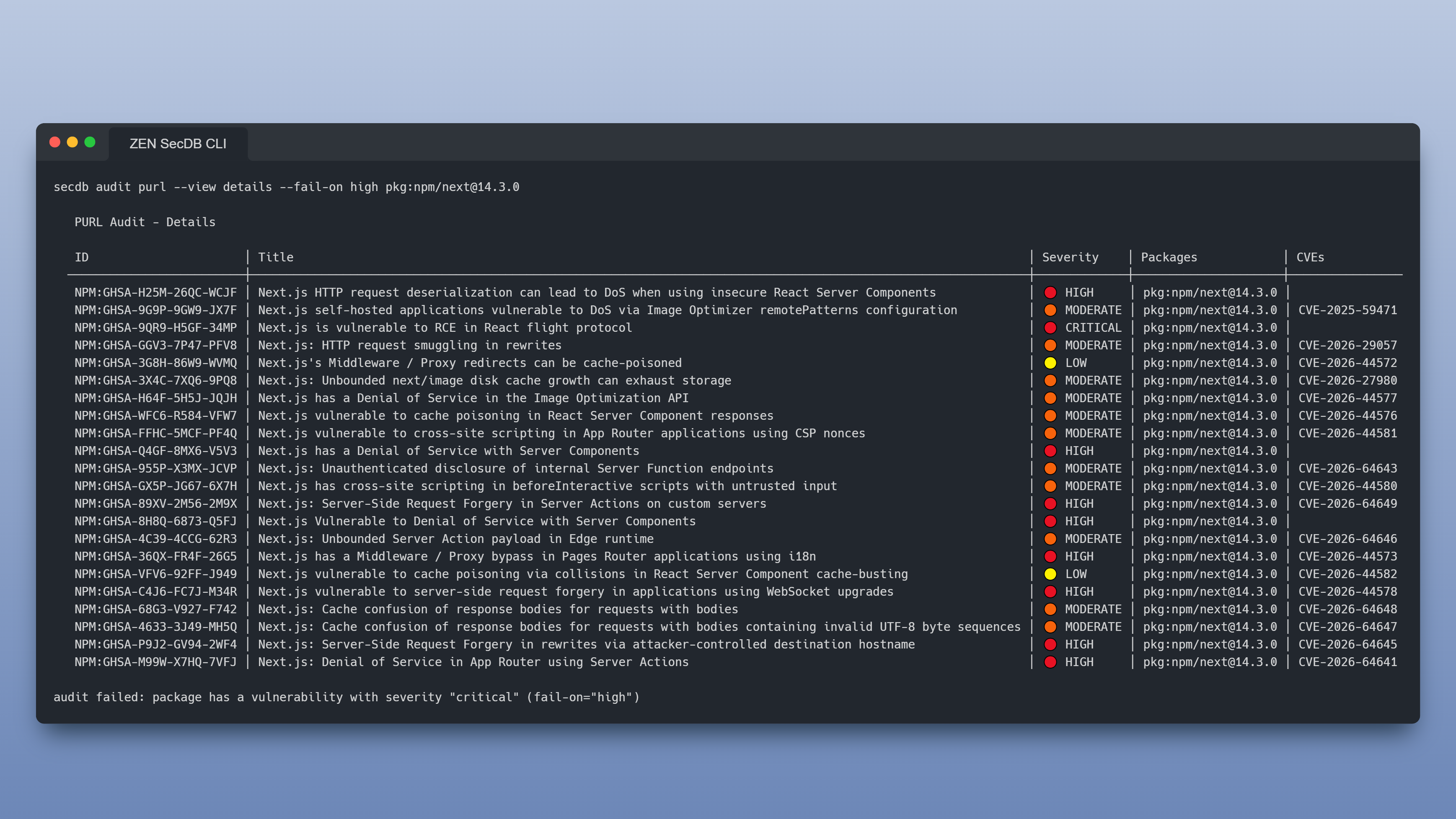Select the severity dot for GHSA-GX5P-JG67-6X7H
Viewport: 1456px width, 819px height.
coord(1050,486)
